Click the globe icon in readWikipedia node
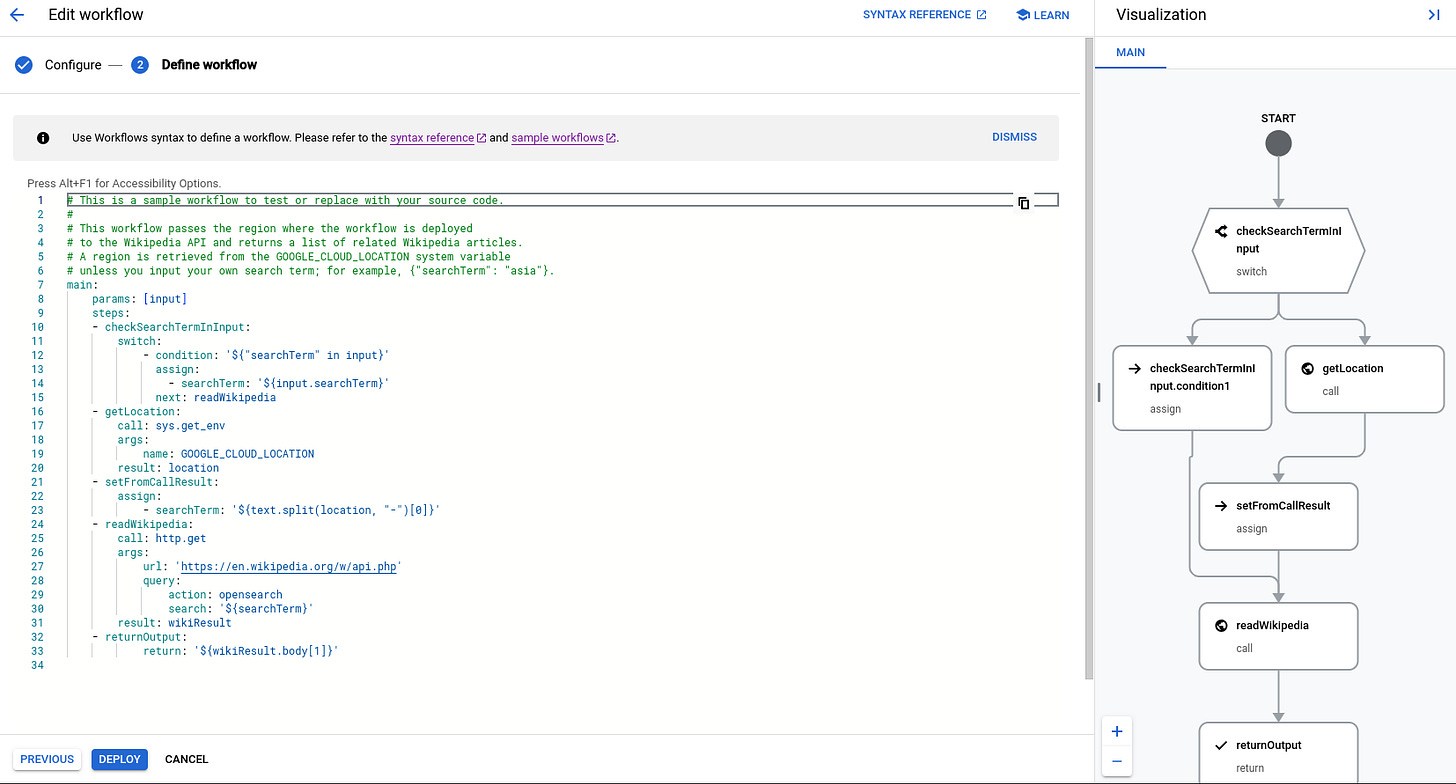This screenshot has height=784, width=1456. [x=1221, y=626]
